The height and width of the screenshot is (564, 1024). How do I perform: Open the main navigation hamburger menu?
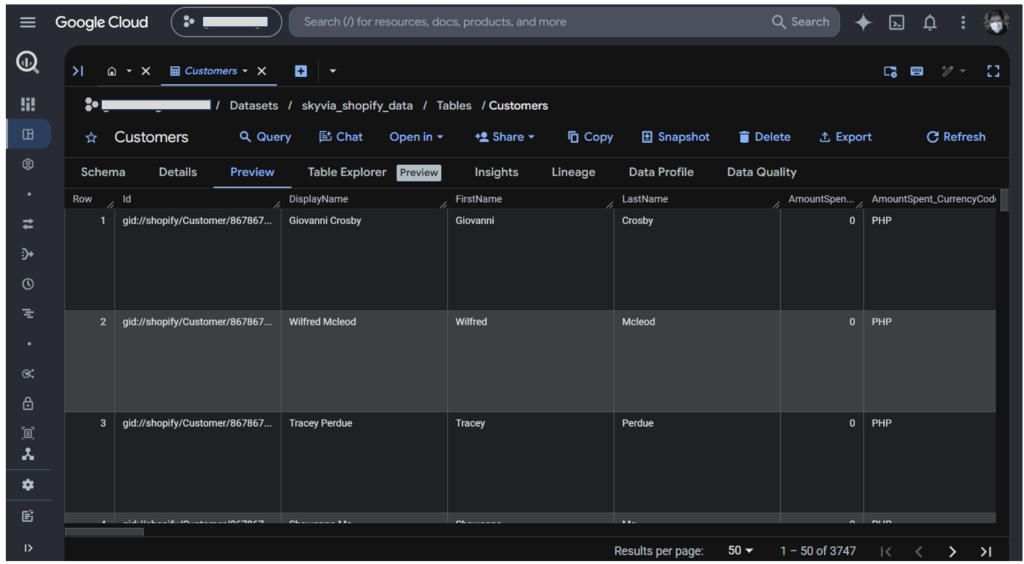tap(27, 22)
